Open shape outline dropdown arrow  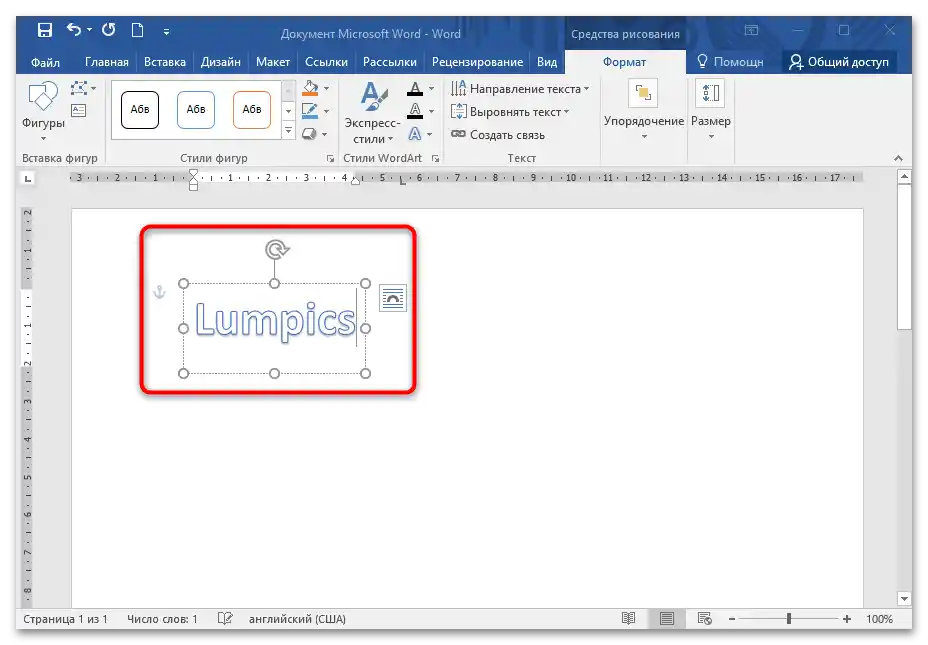[327, 111]
